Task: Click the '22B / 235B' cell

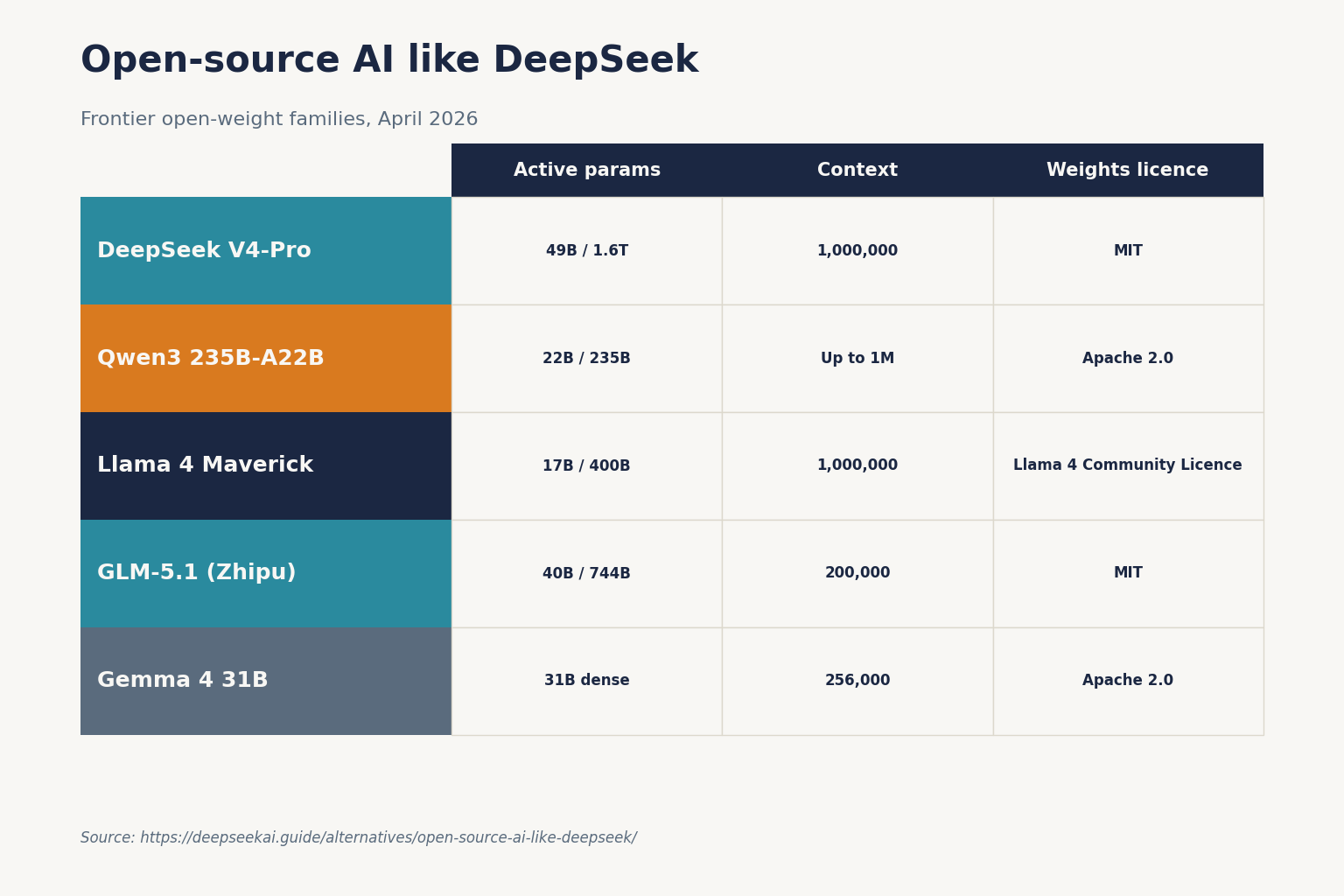Action: [x=587, y=359]
